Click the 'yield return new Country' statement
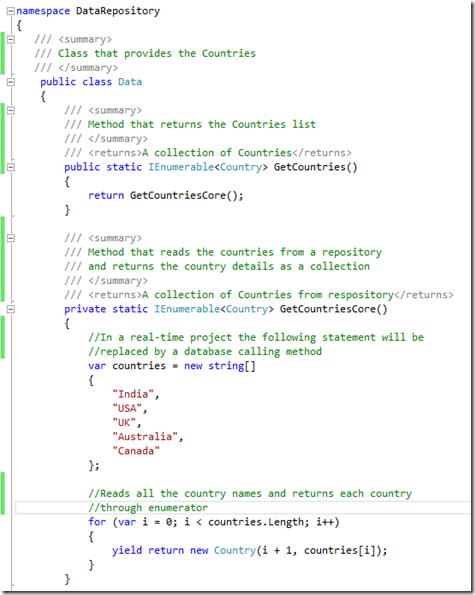 250,551
